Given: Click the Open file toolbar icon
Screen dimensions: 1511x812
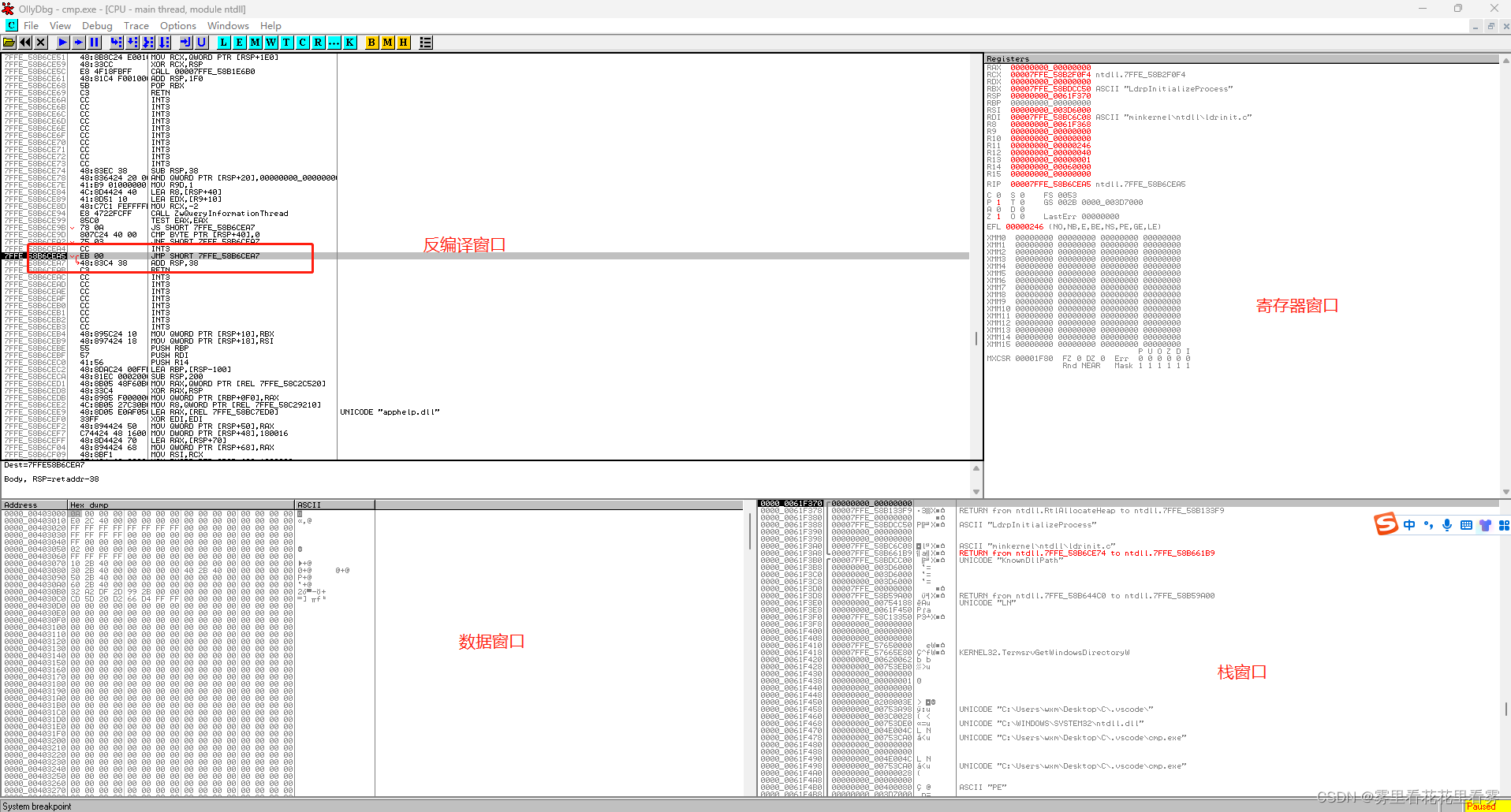Looking at the screenshot, I should tap(9, 43).
